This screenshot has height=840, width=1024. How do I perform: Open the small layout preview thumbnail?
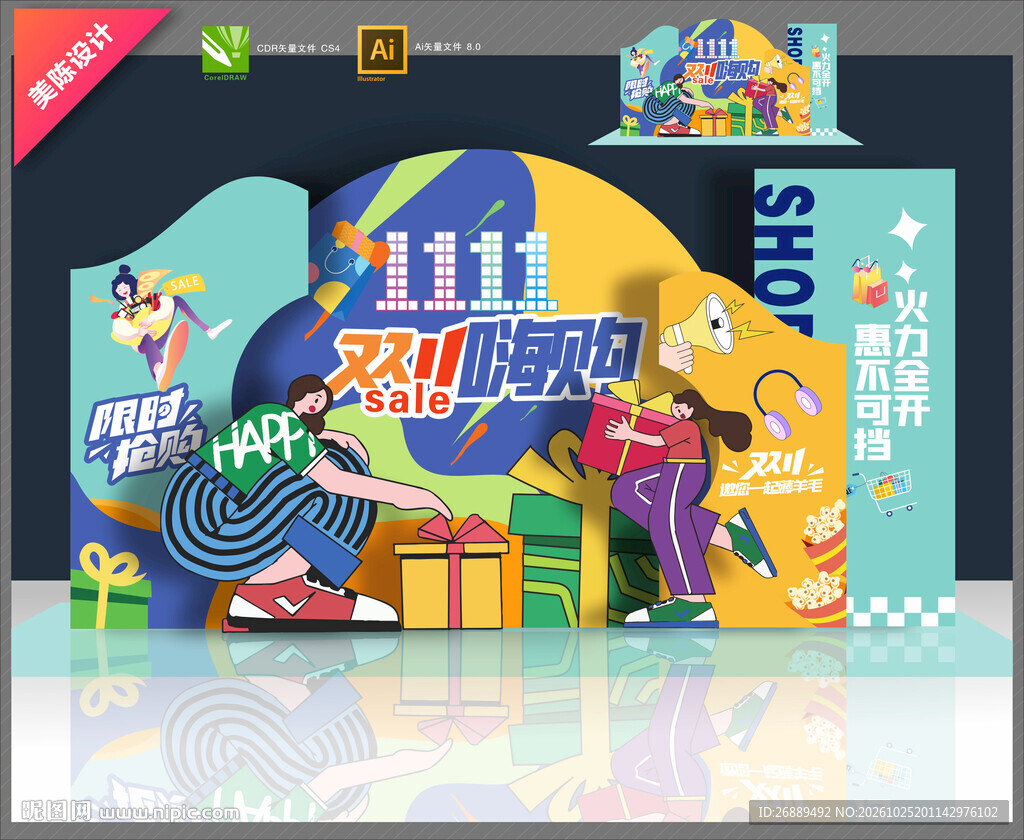[726, 82]
